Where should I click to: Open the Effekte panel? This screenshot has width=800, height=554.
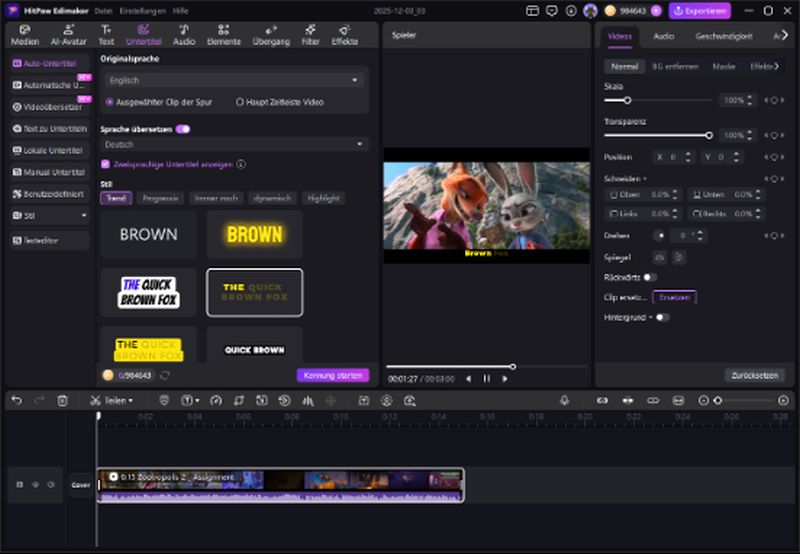(344, 35)
